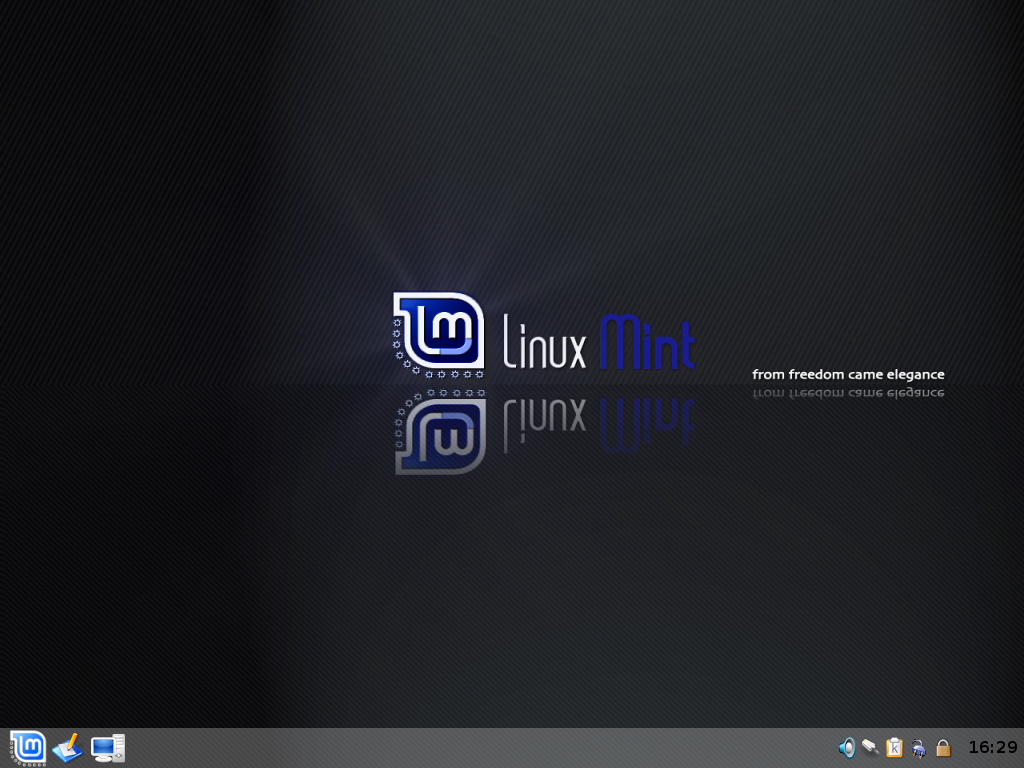This screenshot has height=768, width=1024.
Task: Open the Klipper clipboard tray icon
Action: (894, 747)
